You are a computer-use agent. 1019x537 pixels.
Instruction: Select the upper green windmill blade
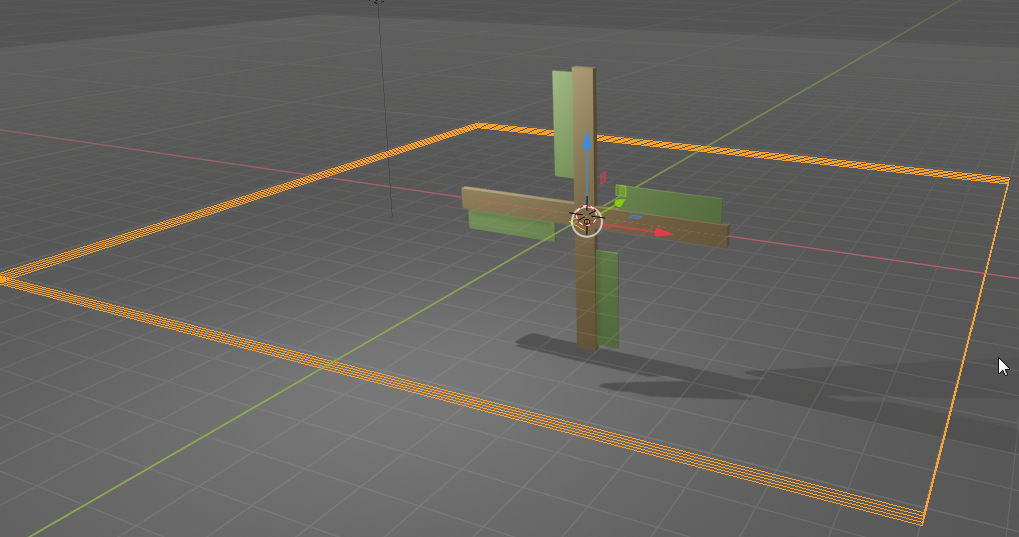(561, 124)
